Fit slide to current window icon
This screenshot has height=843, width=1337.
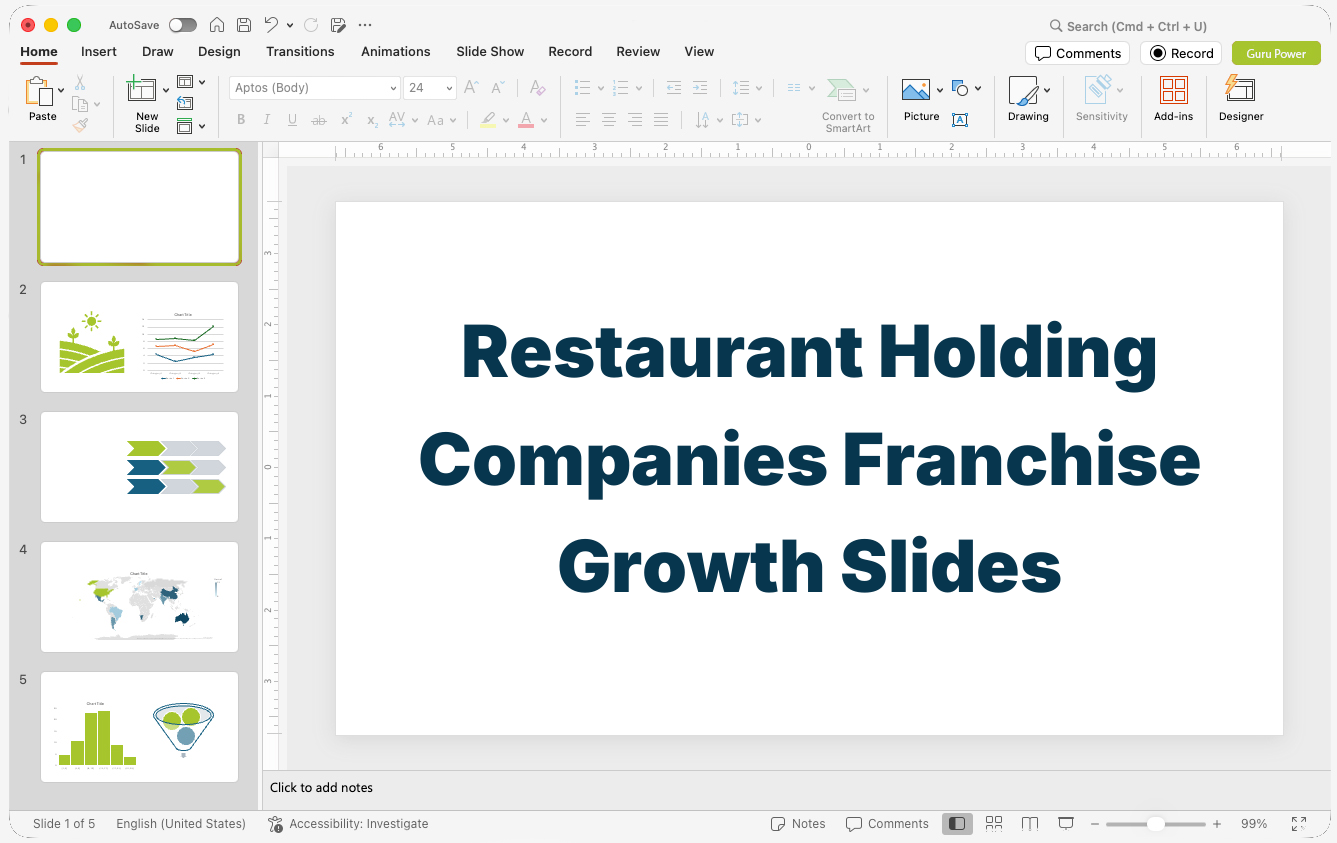pos(1299,824)
